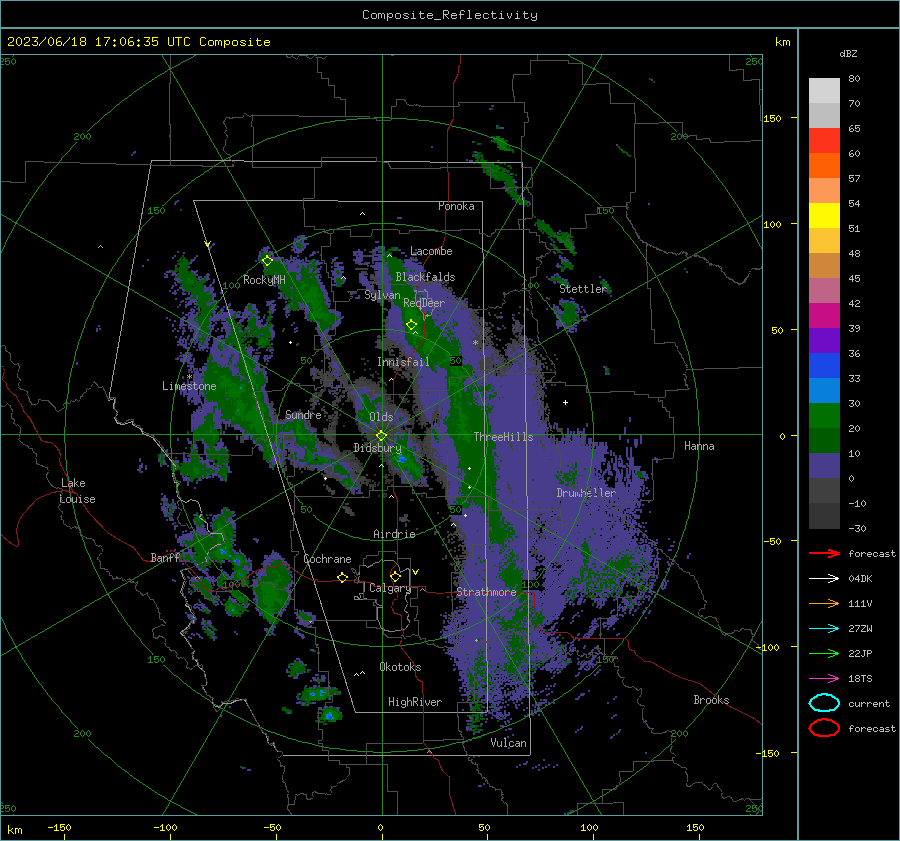Click the cyan 'current' ellipse icon
The height and width of the screenshot is (841, 900).
pos(824,703)
